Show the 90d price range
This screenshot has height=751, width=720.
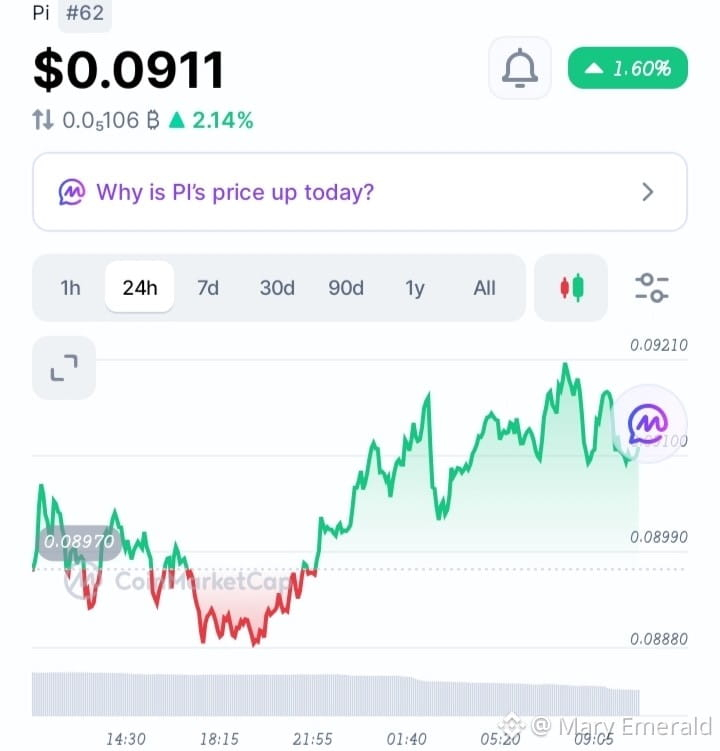pyautogui.click(x=346, y=288)
